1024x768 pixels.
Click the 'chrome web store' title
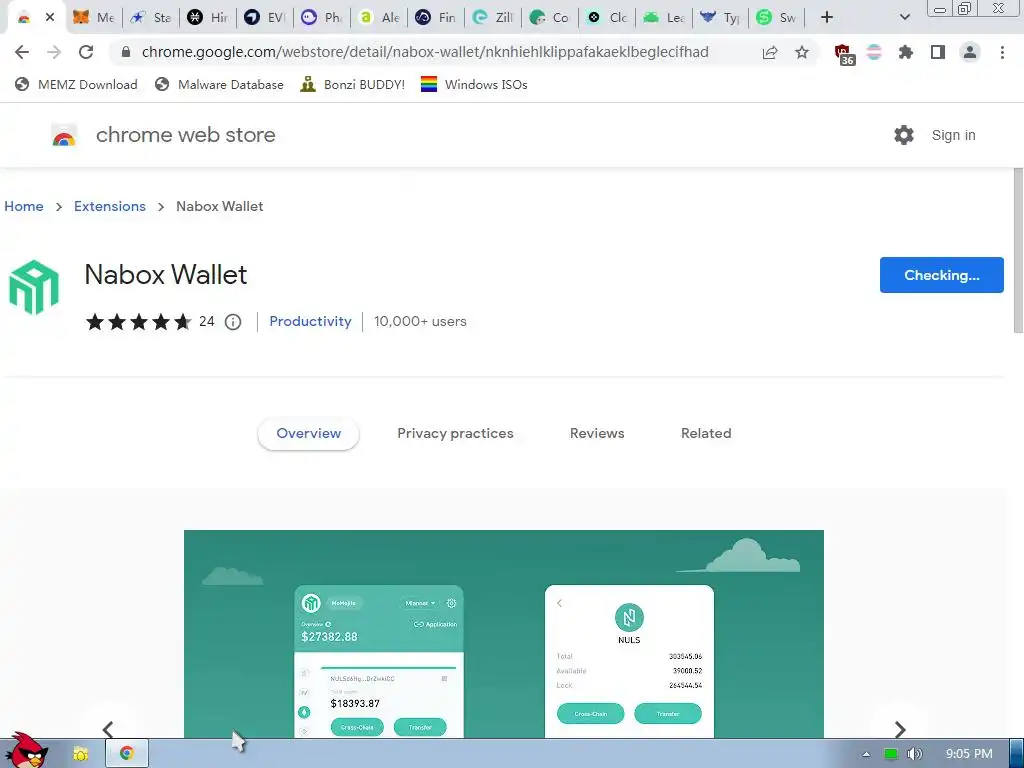tap(185, 135)
